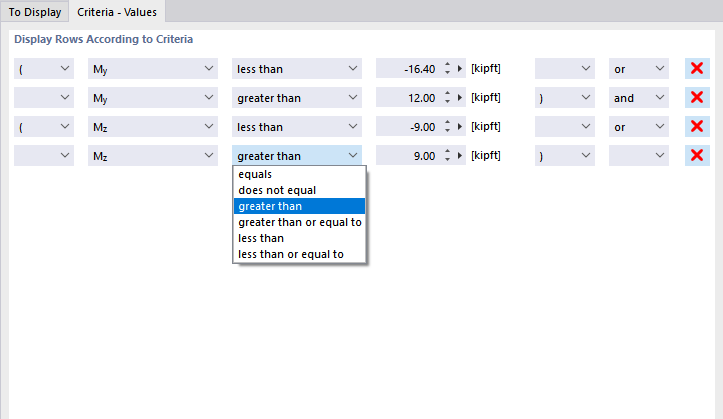Viewport: 723px width, 419px height.
Task: Adjust the 12.00 value spinner
Action: [x=446, y=98]
